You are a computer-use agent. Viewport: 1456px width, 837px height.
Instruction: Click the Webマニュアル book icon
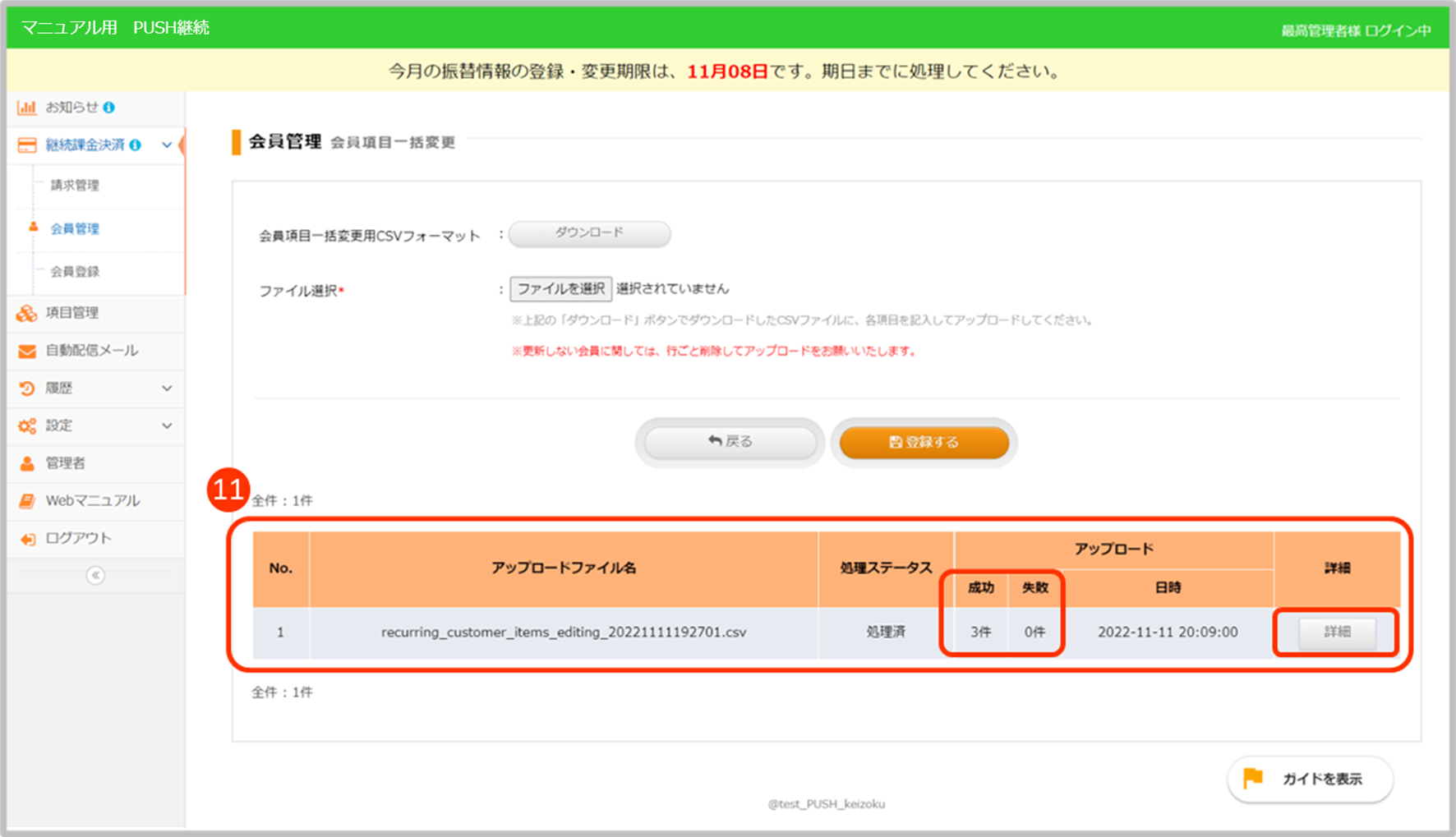click(27, 501)
